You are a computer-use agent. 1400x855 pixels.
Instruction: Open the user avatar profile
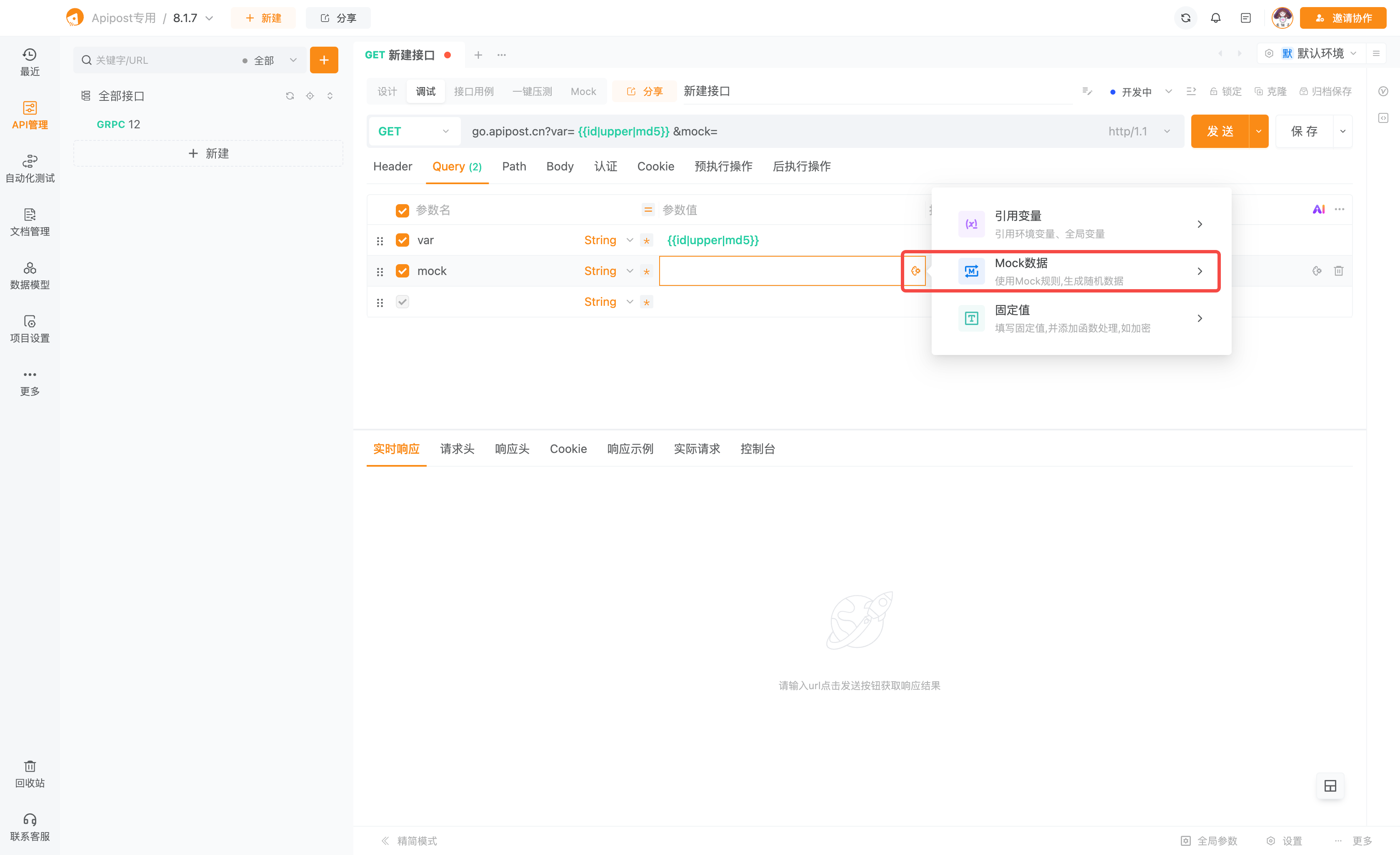click(1282, 18)
